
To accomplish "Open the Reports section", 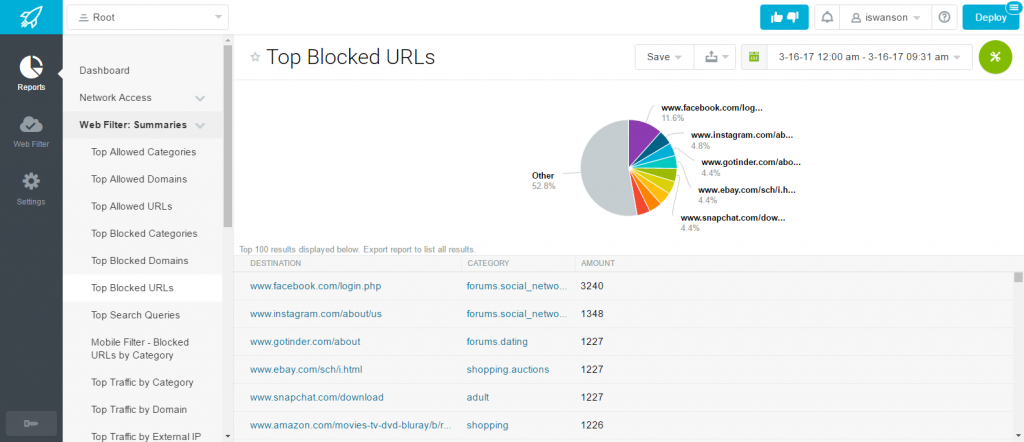I will 31,73.
